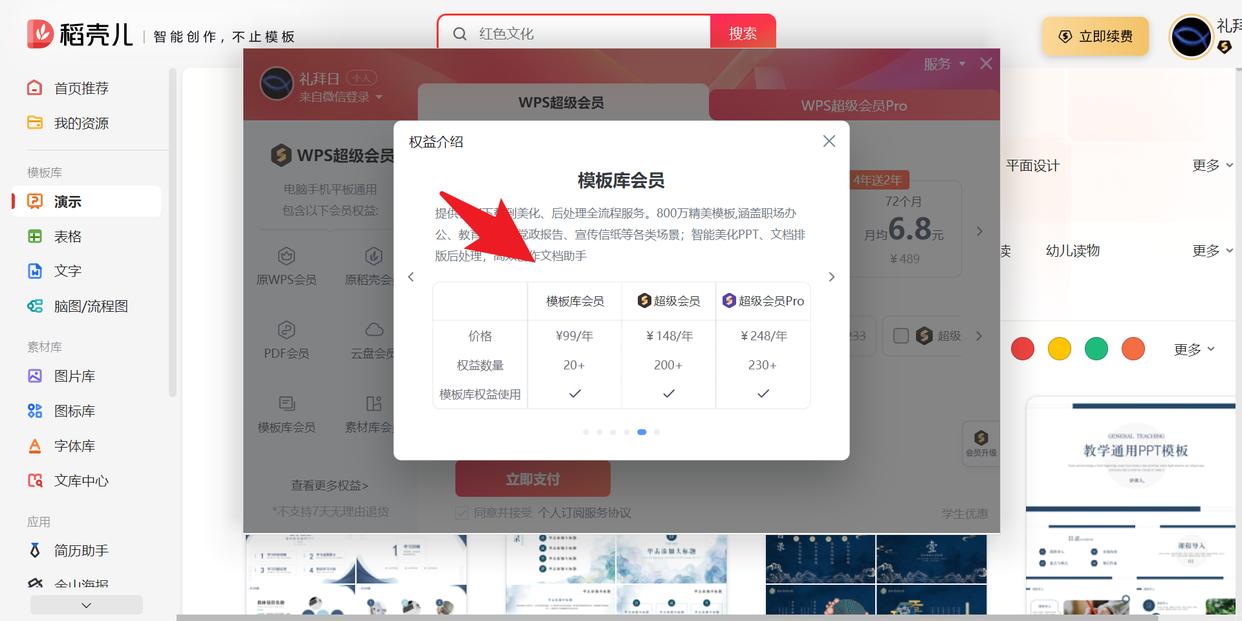Screen dimensions: 1242x621
Task: Open 个人订阅服务协议 link
Action: (585, 513)
